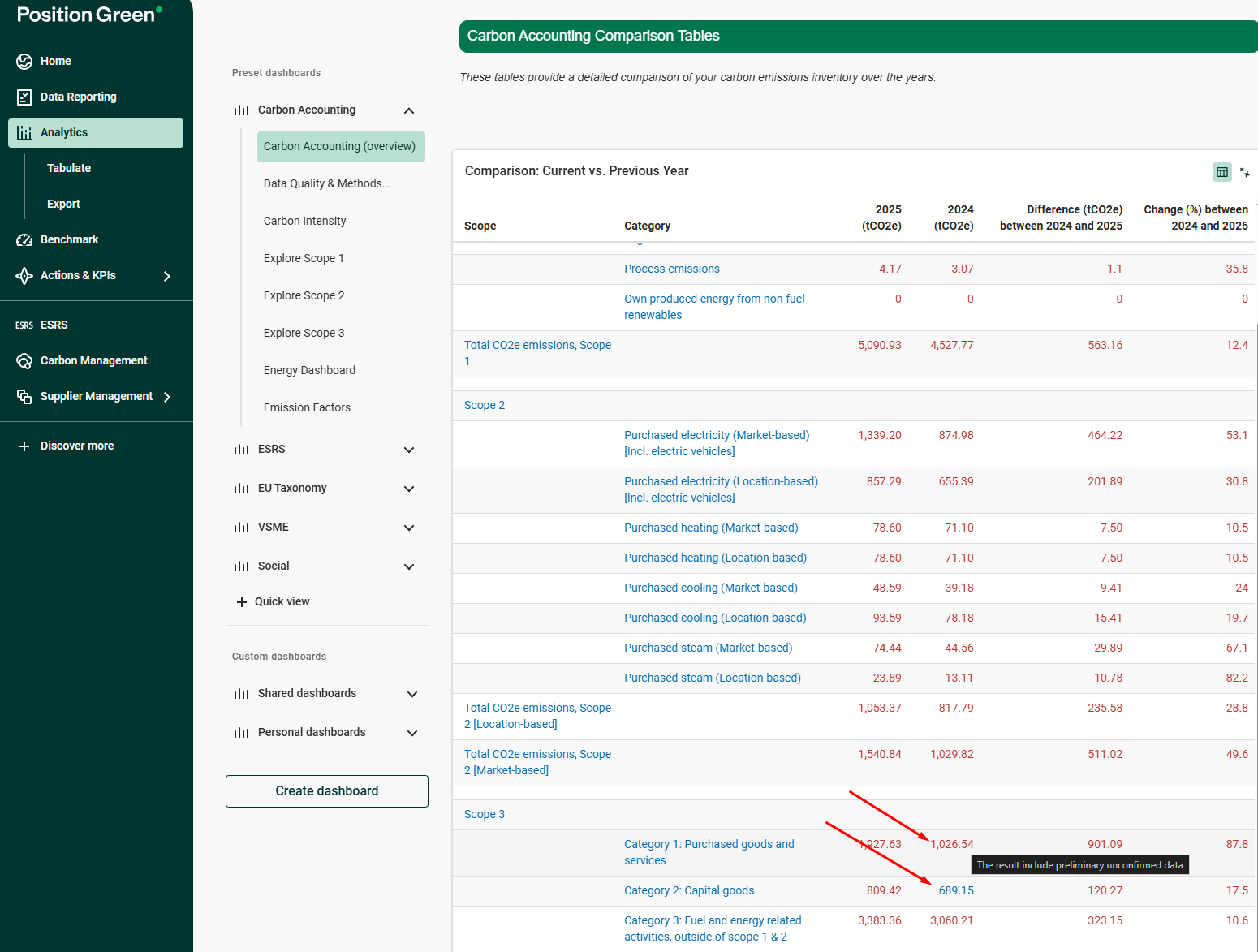Open the Export sub-item under Analytics
Viewport: 1258px width, 952px height.
click(63, 204)
